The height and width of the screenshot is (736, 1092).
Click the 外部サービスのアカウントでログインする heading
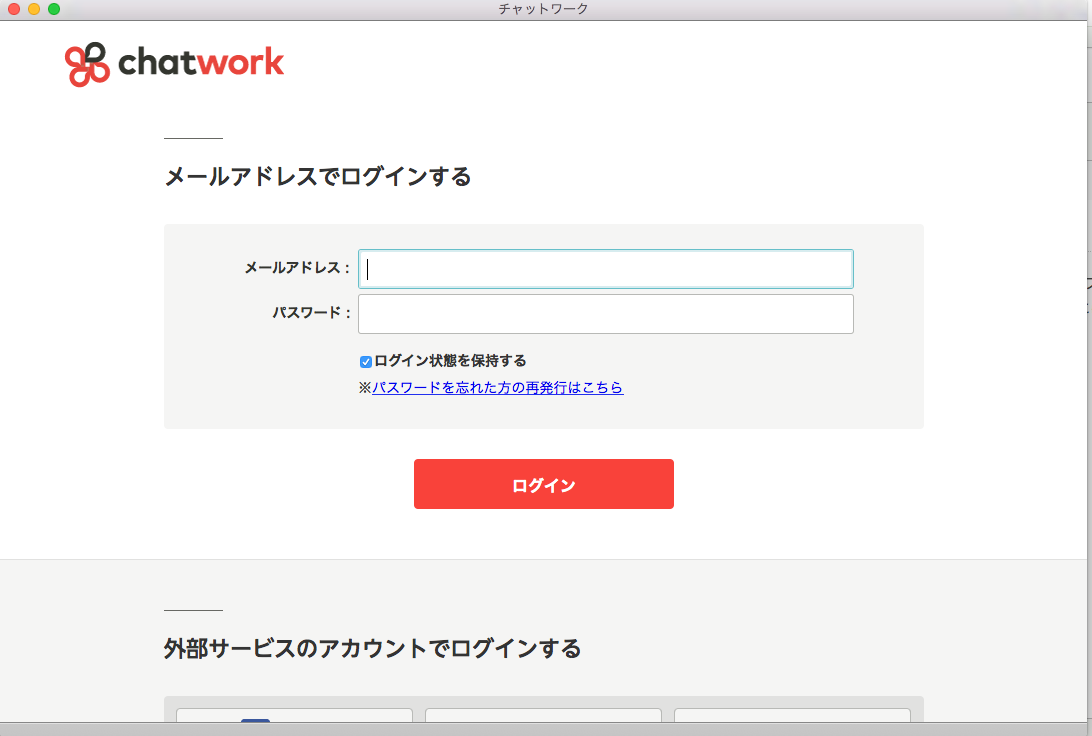[x=373, y=648]
